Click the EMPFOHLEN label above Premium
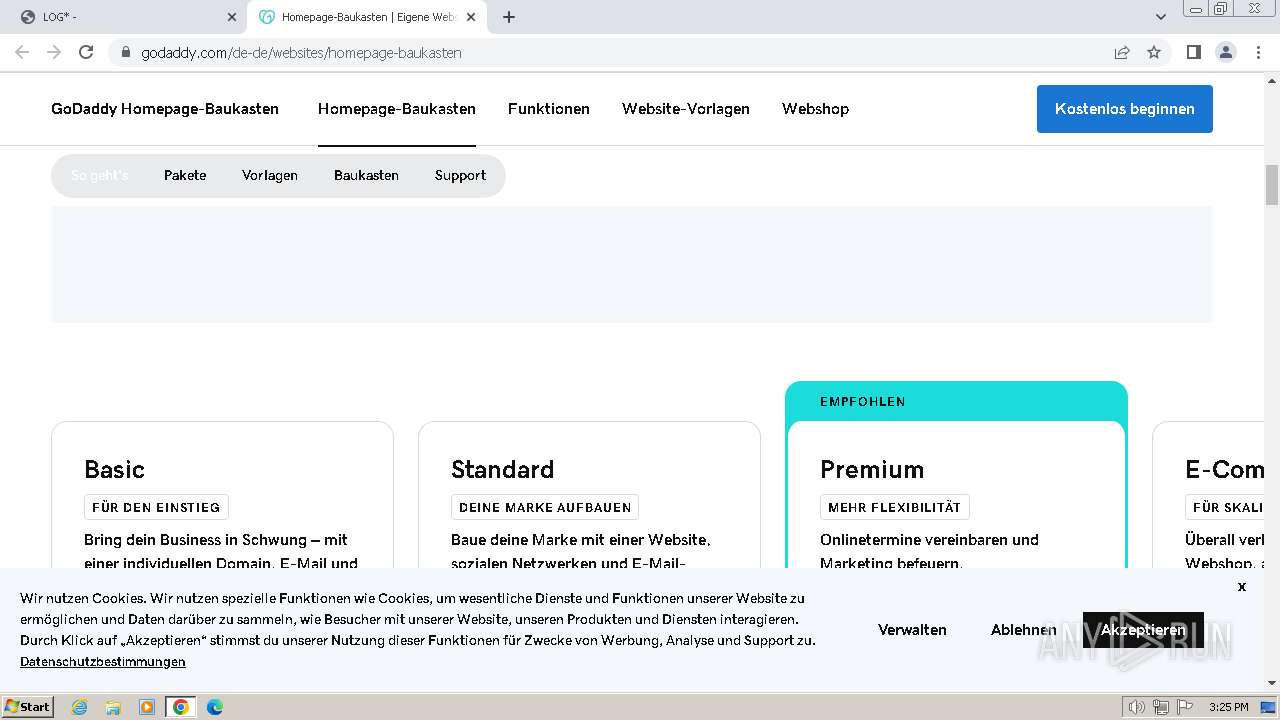The height and width of the screenshot is (720, 1280). tap(862, 402)
